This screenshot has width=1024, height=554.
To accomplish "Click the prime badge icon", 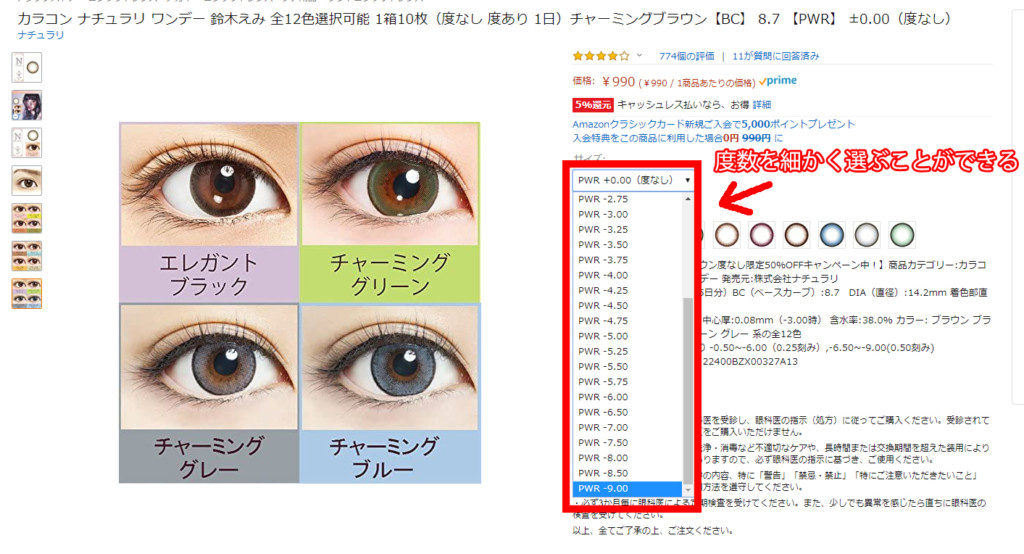I will click(x=778, y=81).
